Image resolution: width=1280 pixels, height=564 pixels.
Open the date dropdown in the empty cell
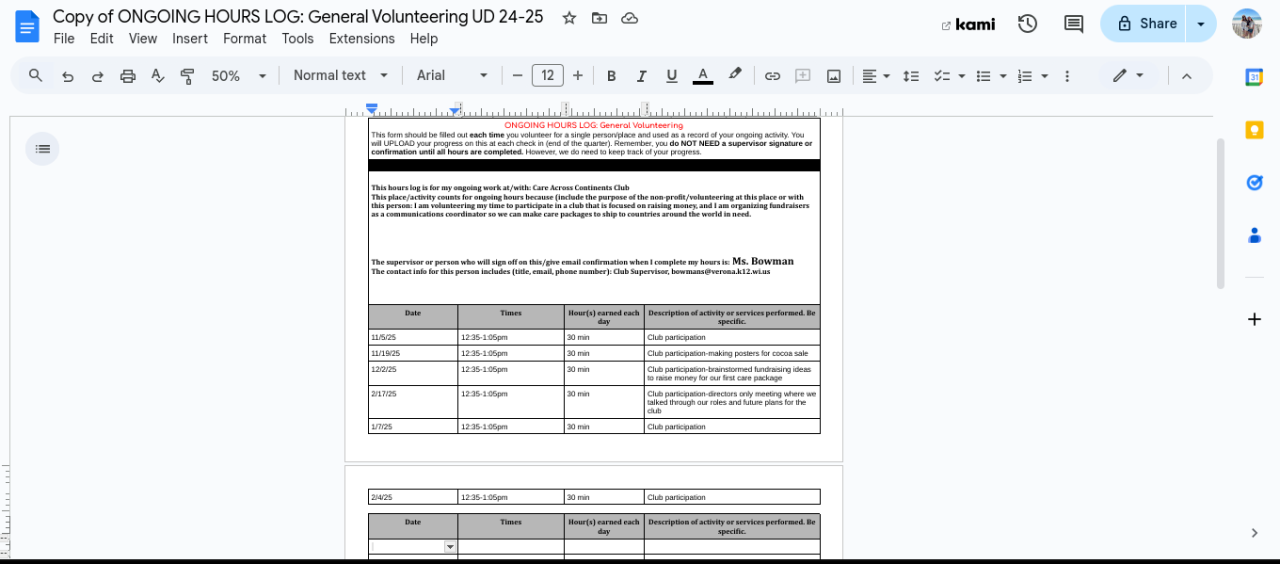pos(450,547)
